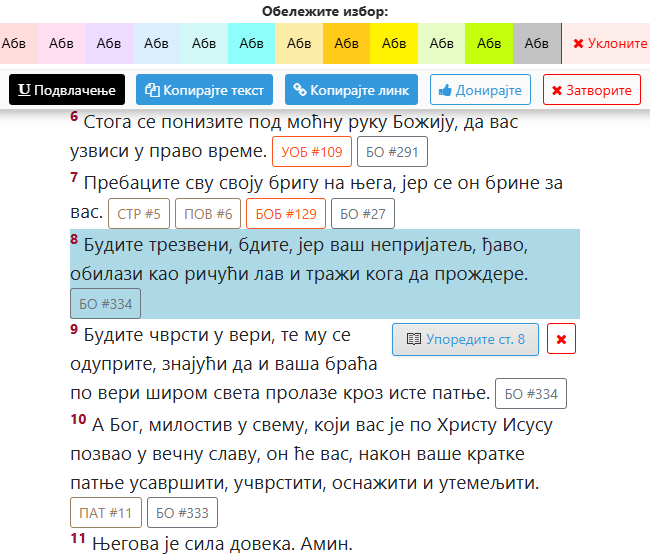Viewport: 650px width, 560px height.
Task: Open the СТР #5 tag
Action: pyautogui.click(x=139, y=213)
